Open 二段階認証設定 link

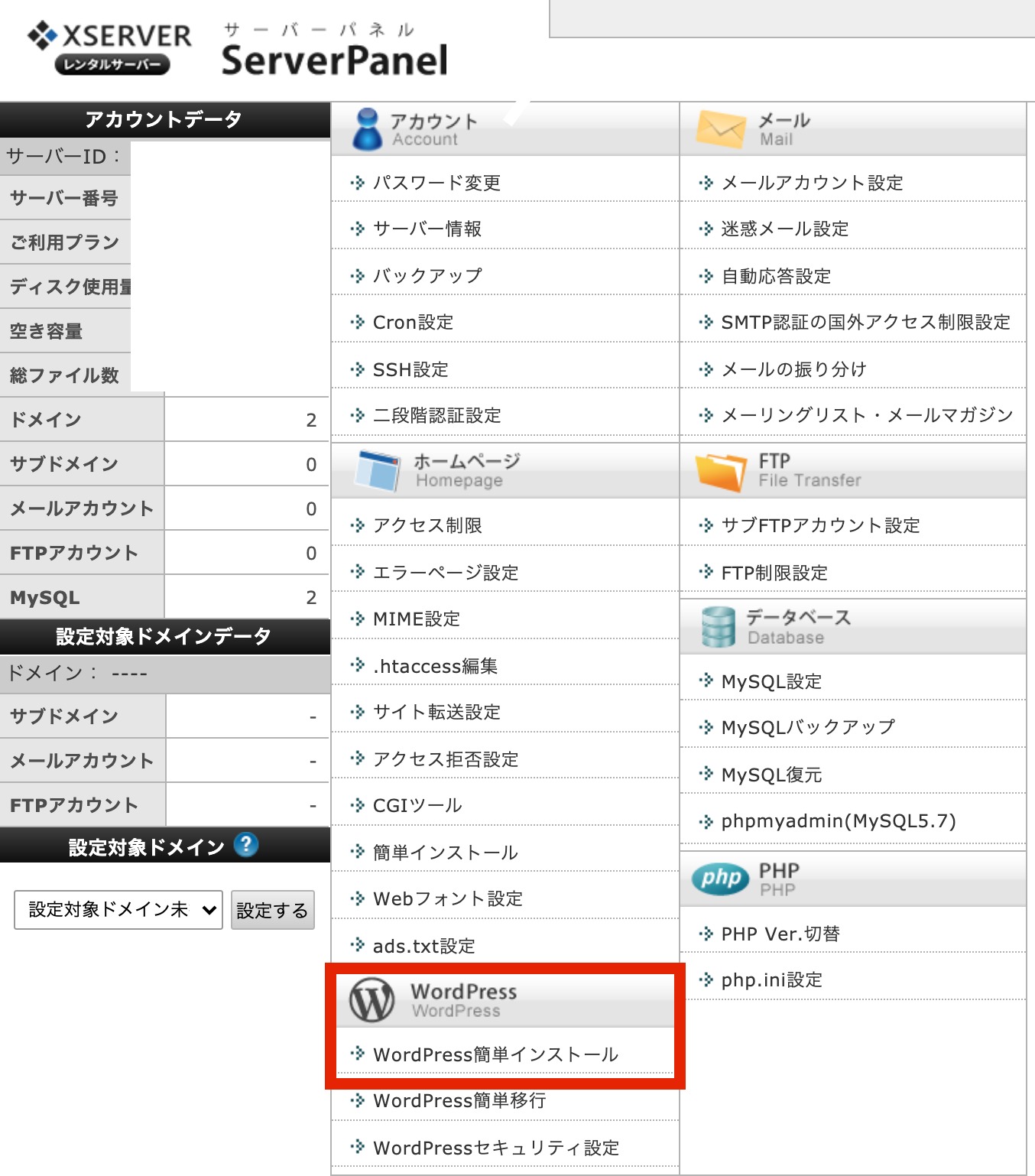pyautogui.click(x=436, y=415)
